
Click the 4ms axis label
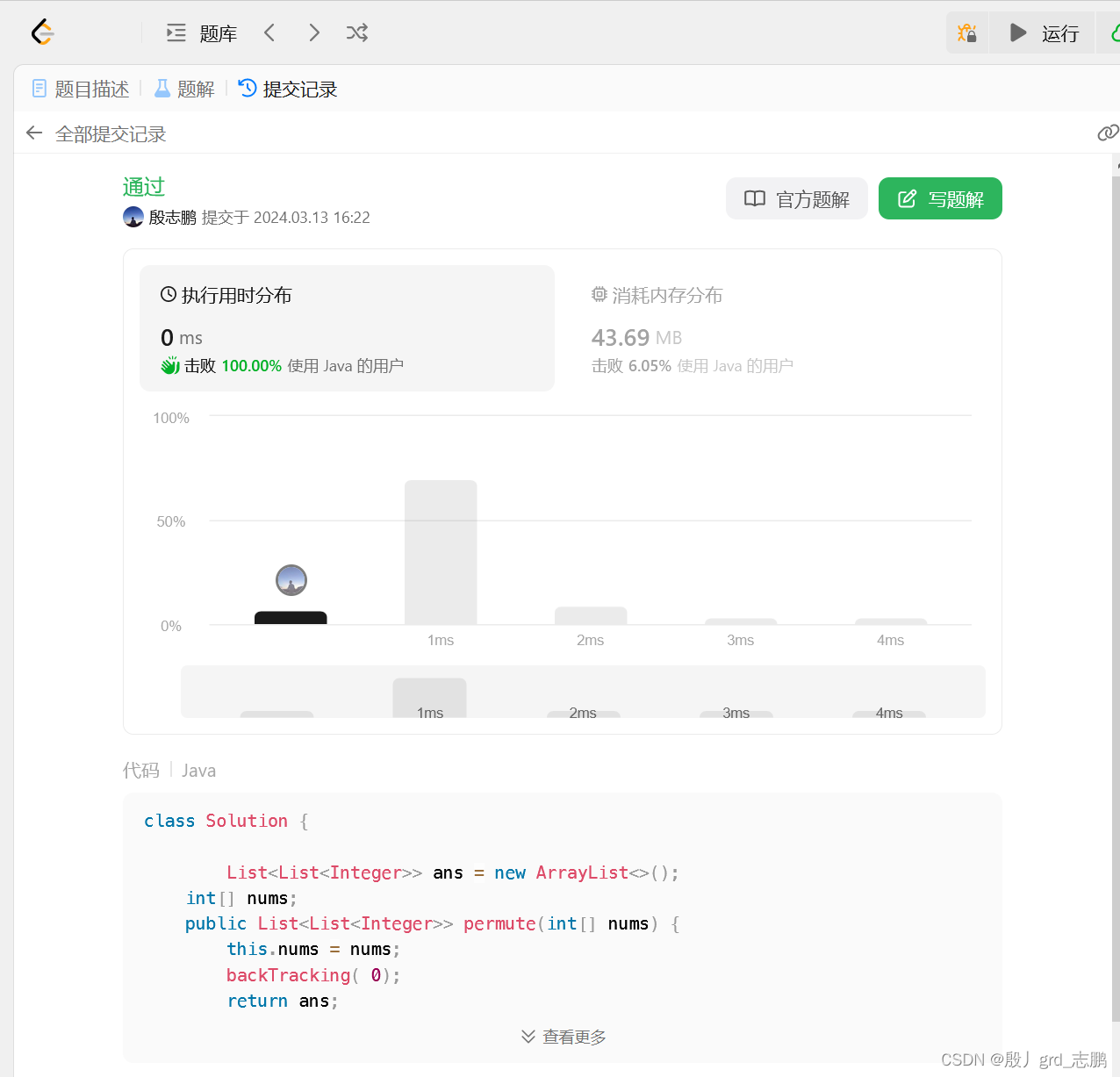890,640
